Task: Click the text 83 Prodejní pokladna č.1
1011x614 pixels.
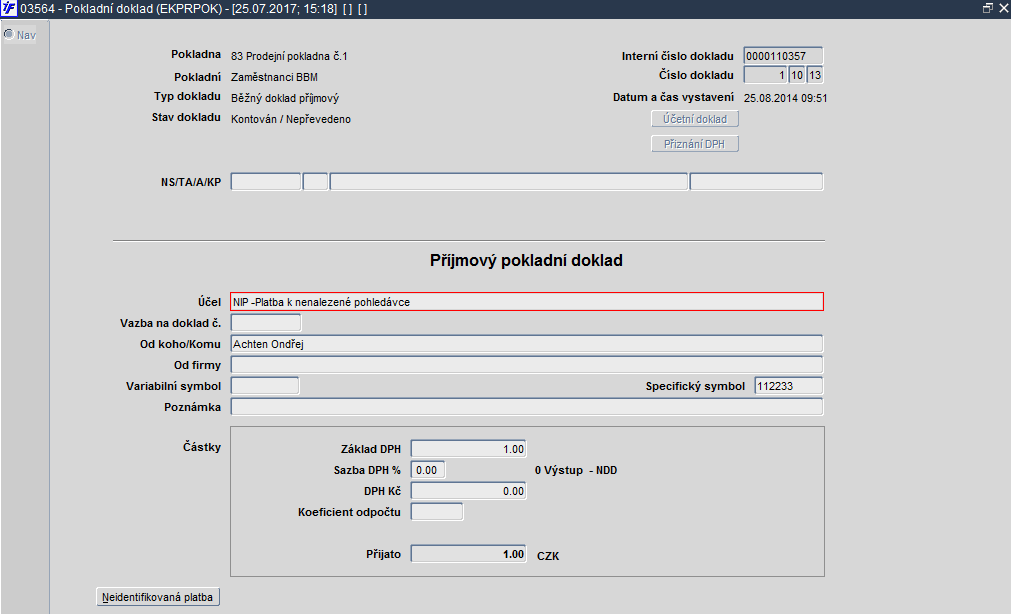Action: pyautogui.click(x=289, y=56)
